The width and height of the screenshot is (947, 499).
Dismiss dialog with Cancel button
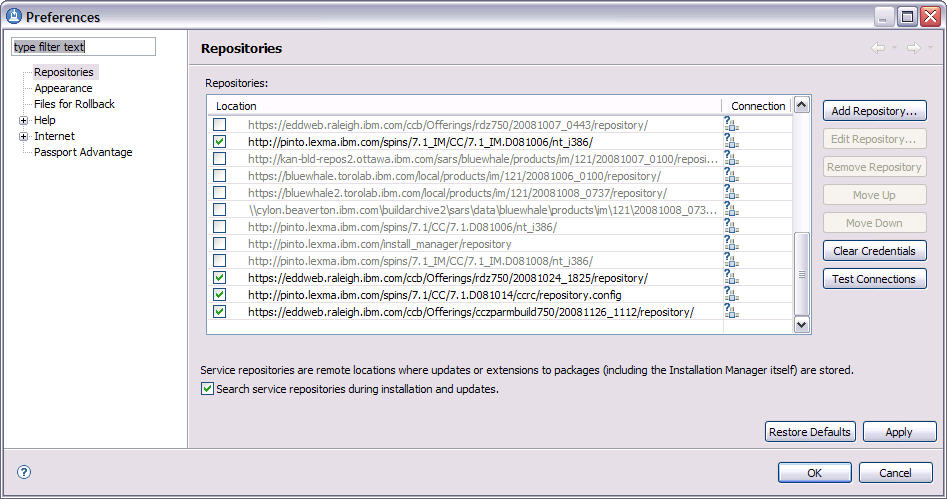(x=896, y=472)
